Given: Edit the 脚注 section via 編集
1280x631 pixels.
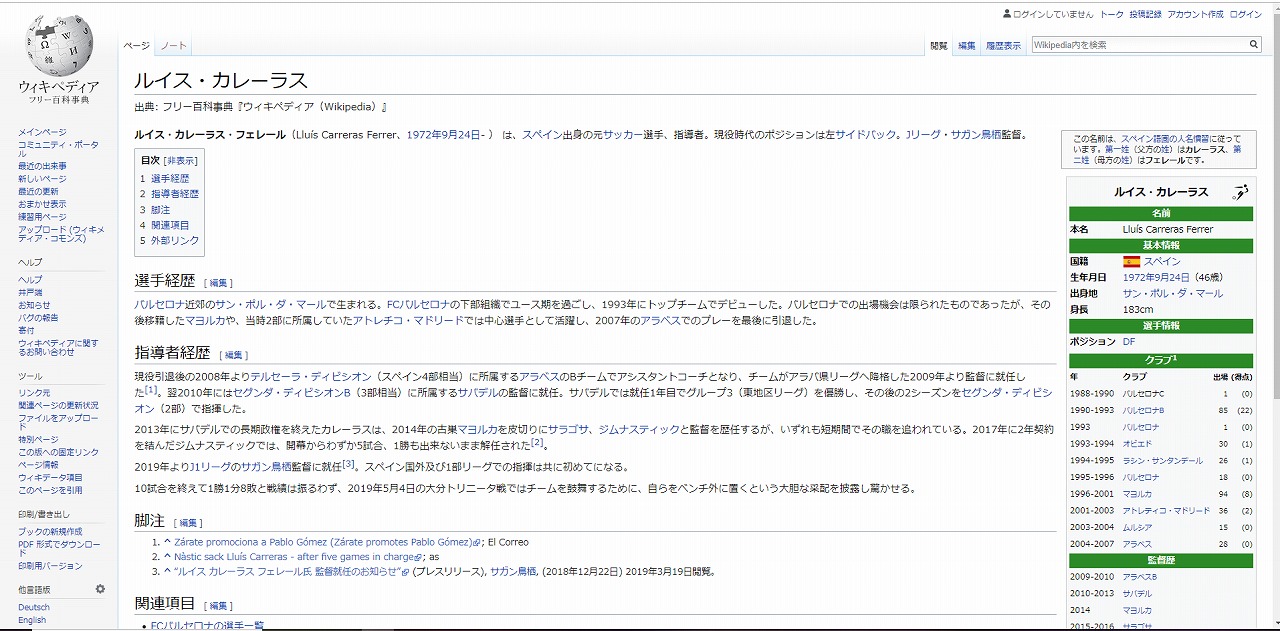Looking at the screenshot, I should tap(188, 523).
